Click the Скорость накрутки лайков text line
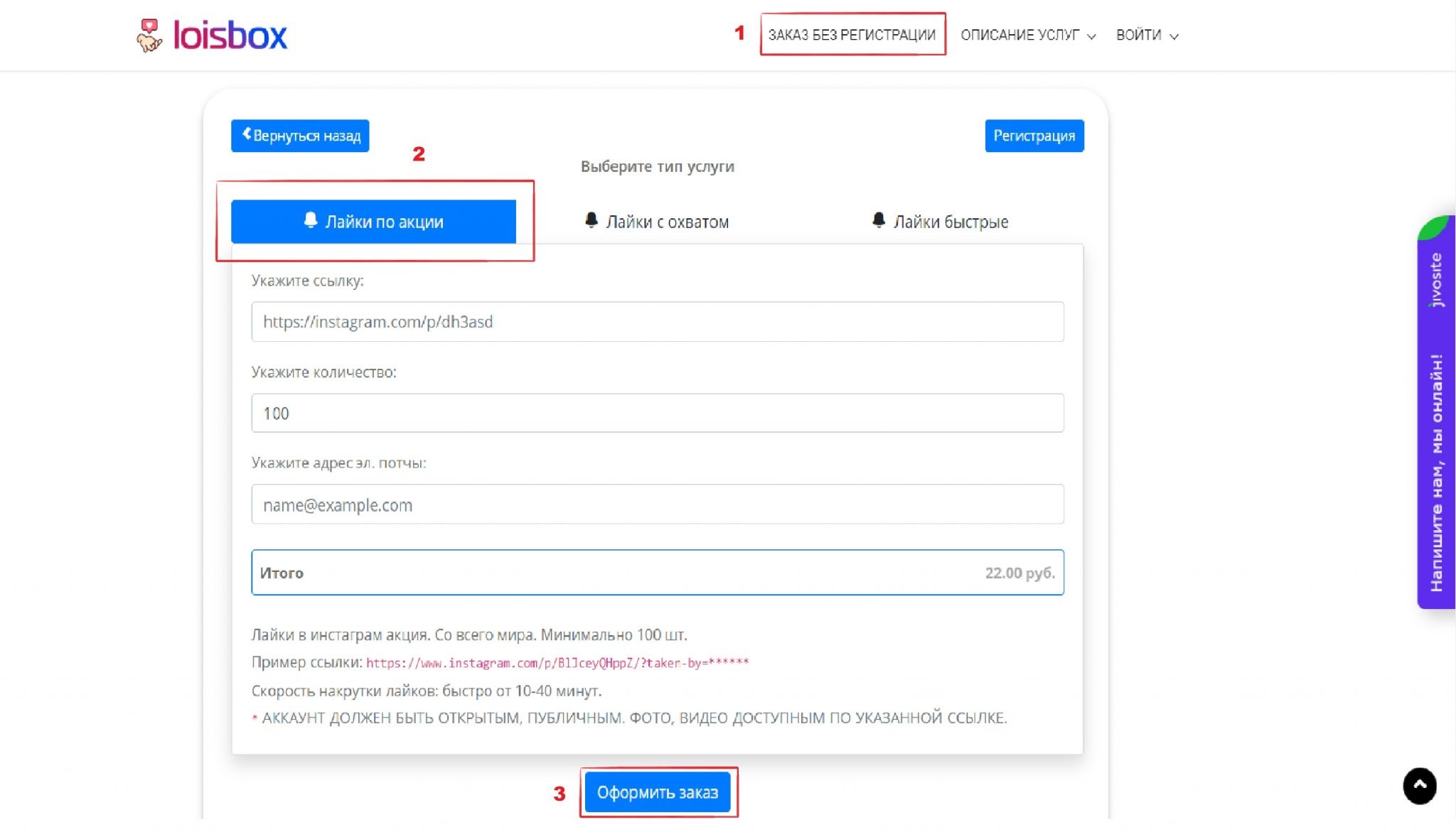The width and height of the screenshot is (1456, 837). coord(427,691)
